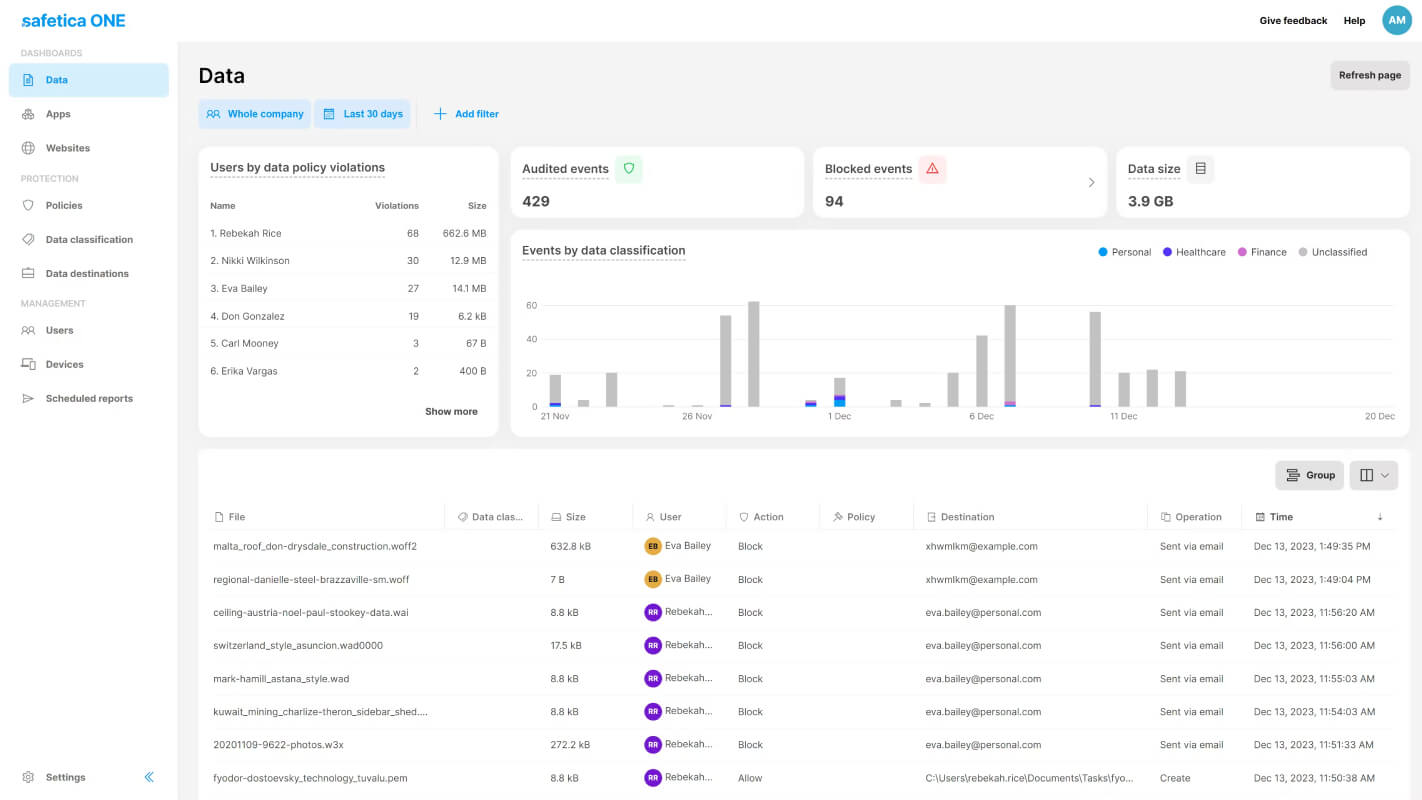
Task: Click the Refresh page button
Action: coord(1370,75)
